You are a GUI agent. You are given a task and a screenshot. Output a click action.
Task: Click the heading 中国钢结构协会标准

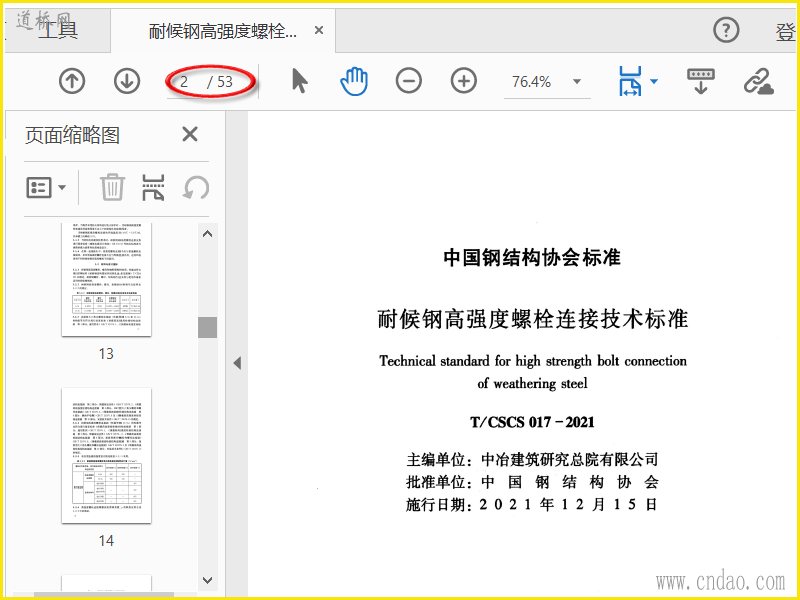pyautogui.click(x=532, y=257)
